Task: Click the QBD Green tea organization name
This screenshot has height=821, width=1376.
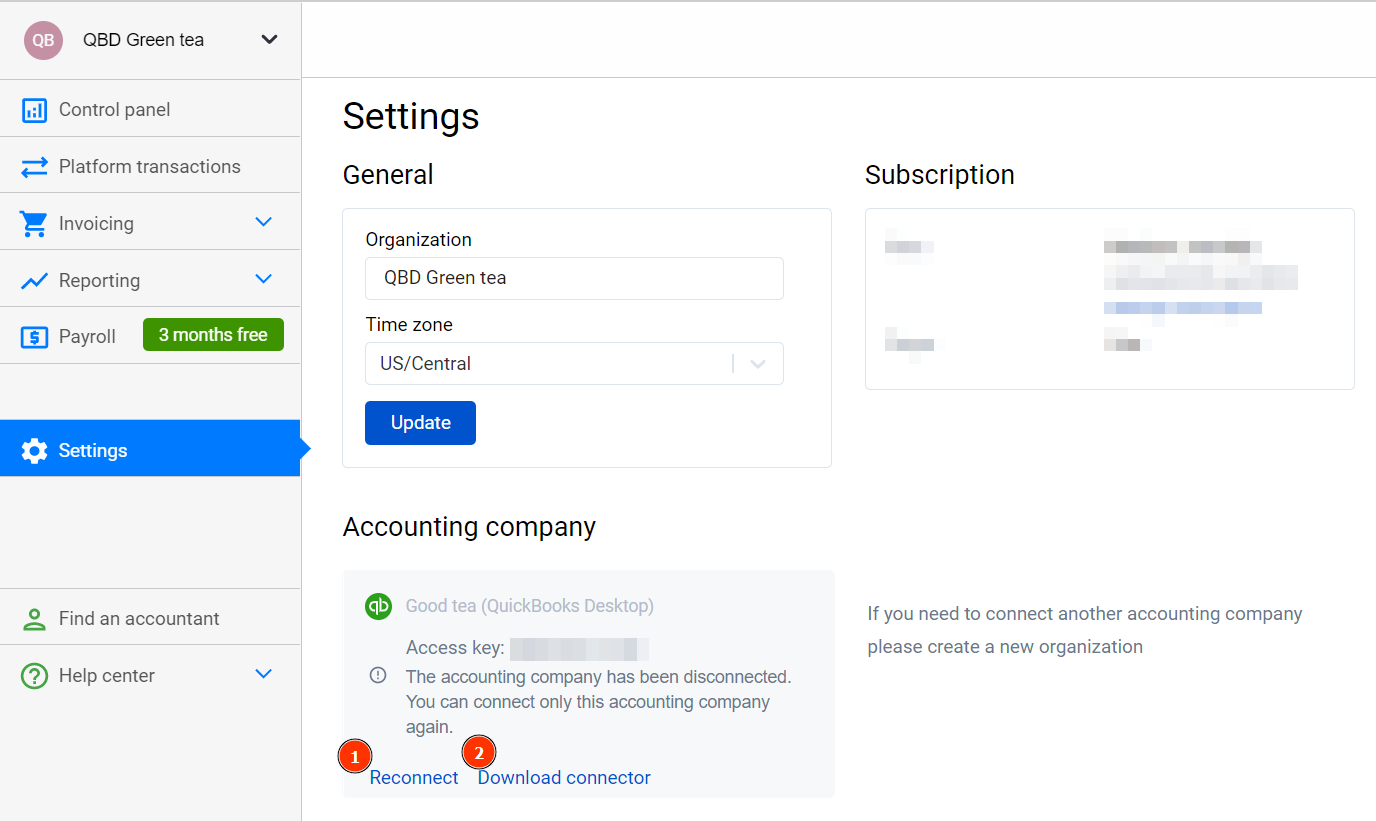Action: (143, 40)
